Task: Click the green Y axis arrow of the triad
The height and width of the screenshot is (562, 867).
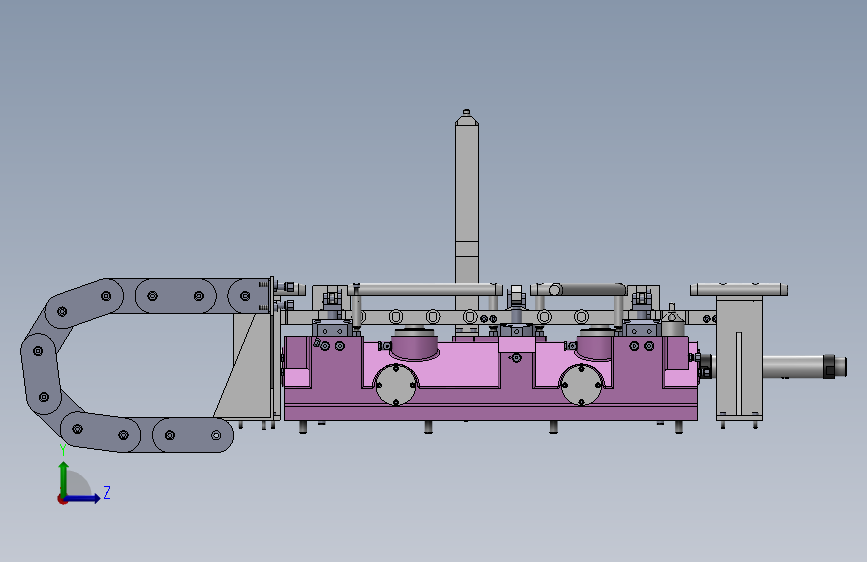Action: (x=64, y=478)
